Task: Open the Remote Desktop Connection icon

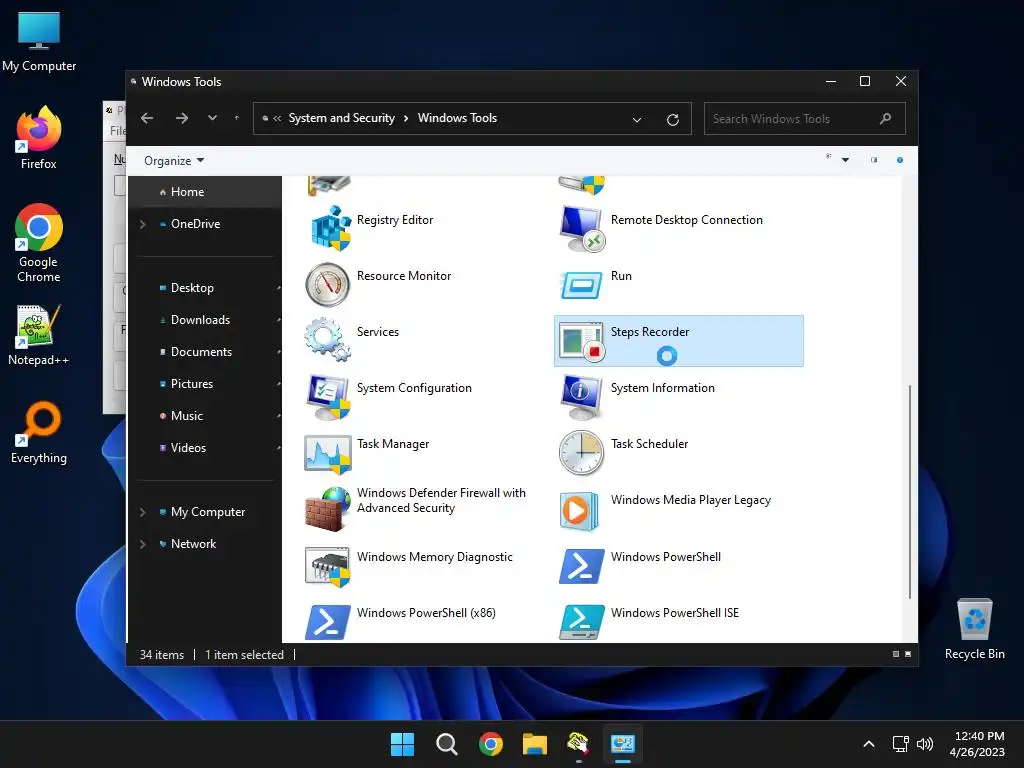Action: (581, 229)
